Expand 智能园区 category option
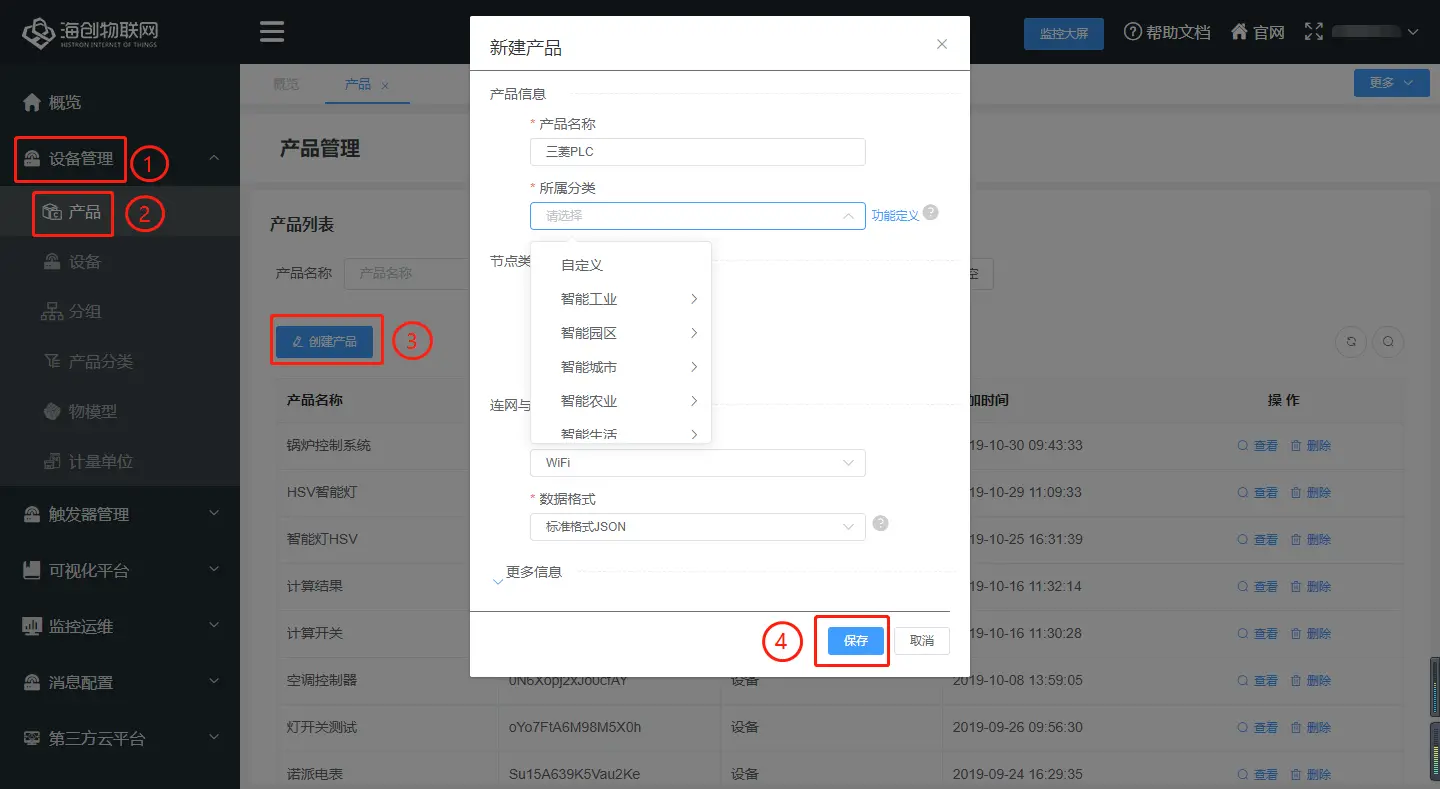 [x=621, y=333]
